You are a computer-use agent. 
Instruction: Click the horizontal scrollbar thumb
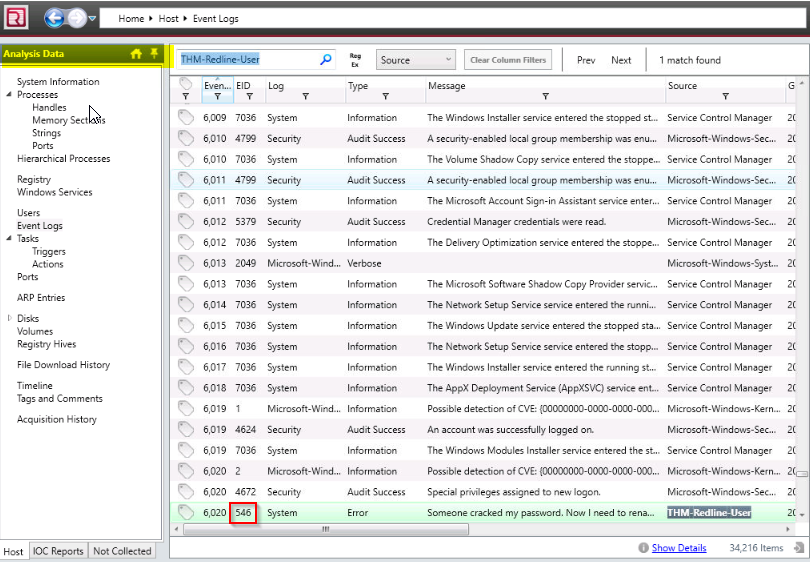(x=326, y=529)
